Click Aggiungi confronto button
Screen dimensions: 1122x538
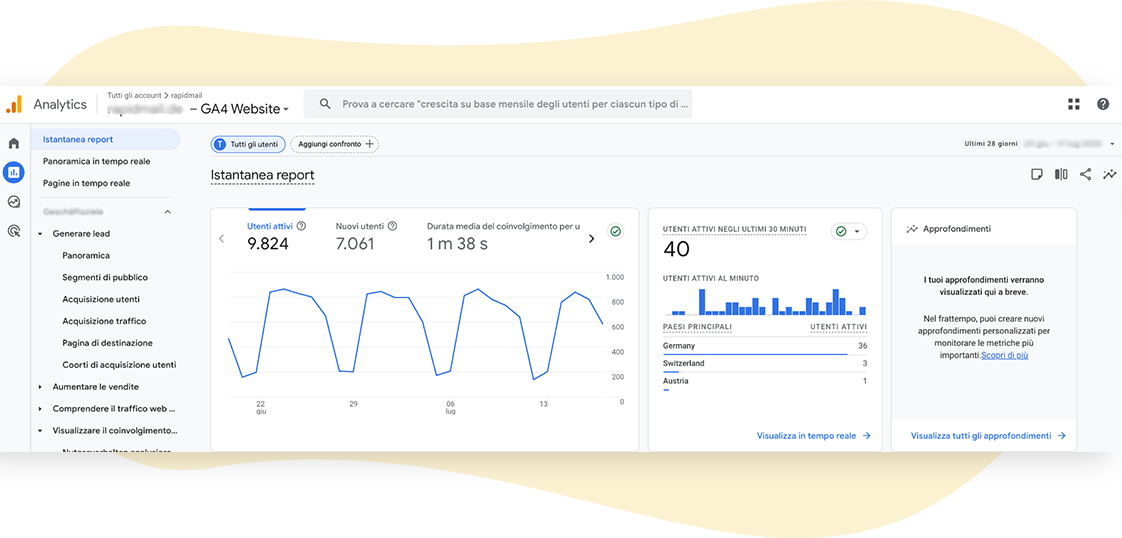[335, 144]
